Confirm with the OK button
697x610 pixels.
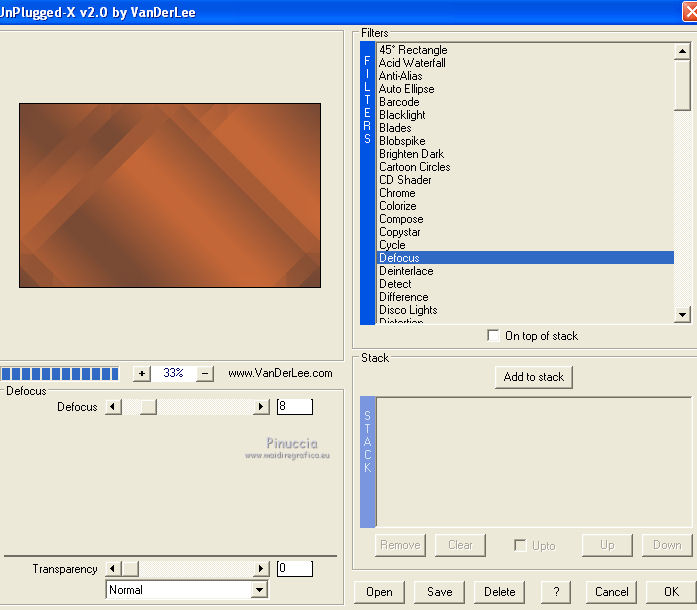tap(671, 592)
